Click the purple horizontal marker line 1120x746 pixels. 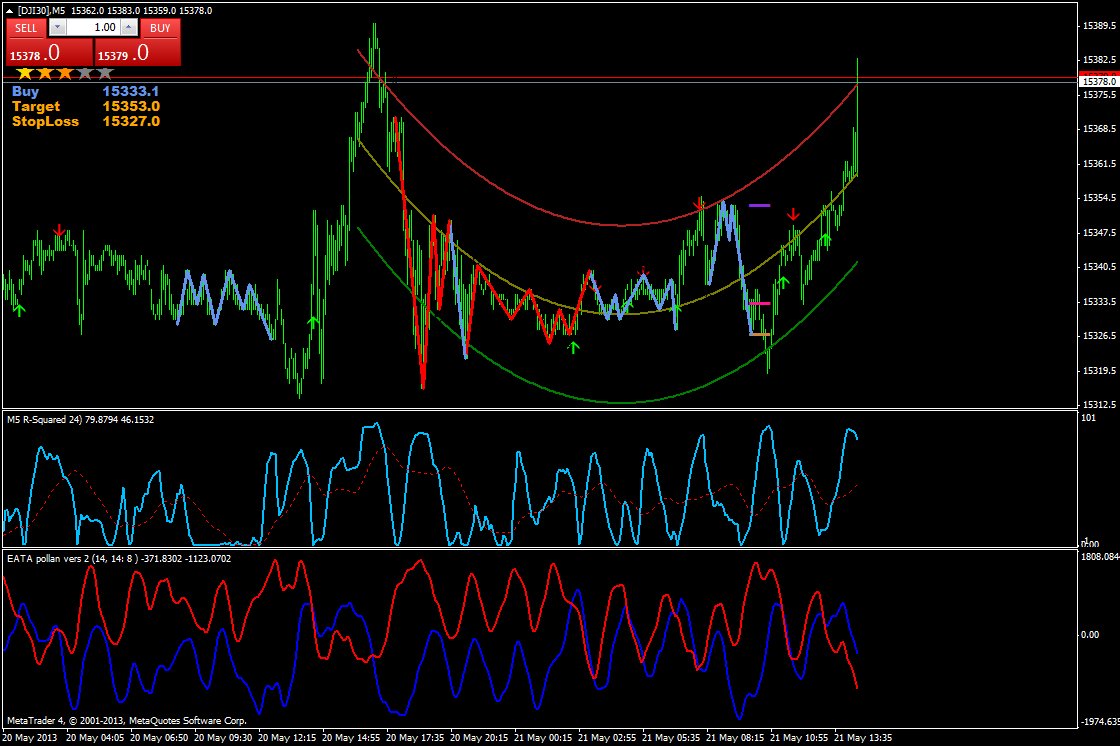[x=759, y=205]
